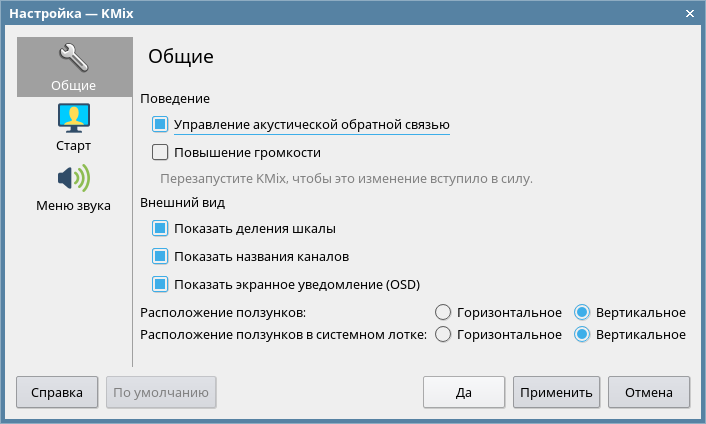The width and height of the screenshot is (706, 424).
Task: Uncheck Показать названия каналов
Action: (x=160, y=256)
